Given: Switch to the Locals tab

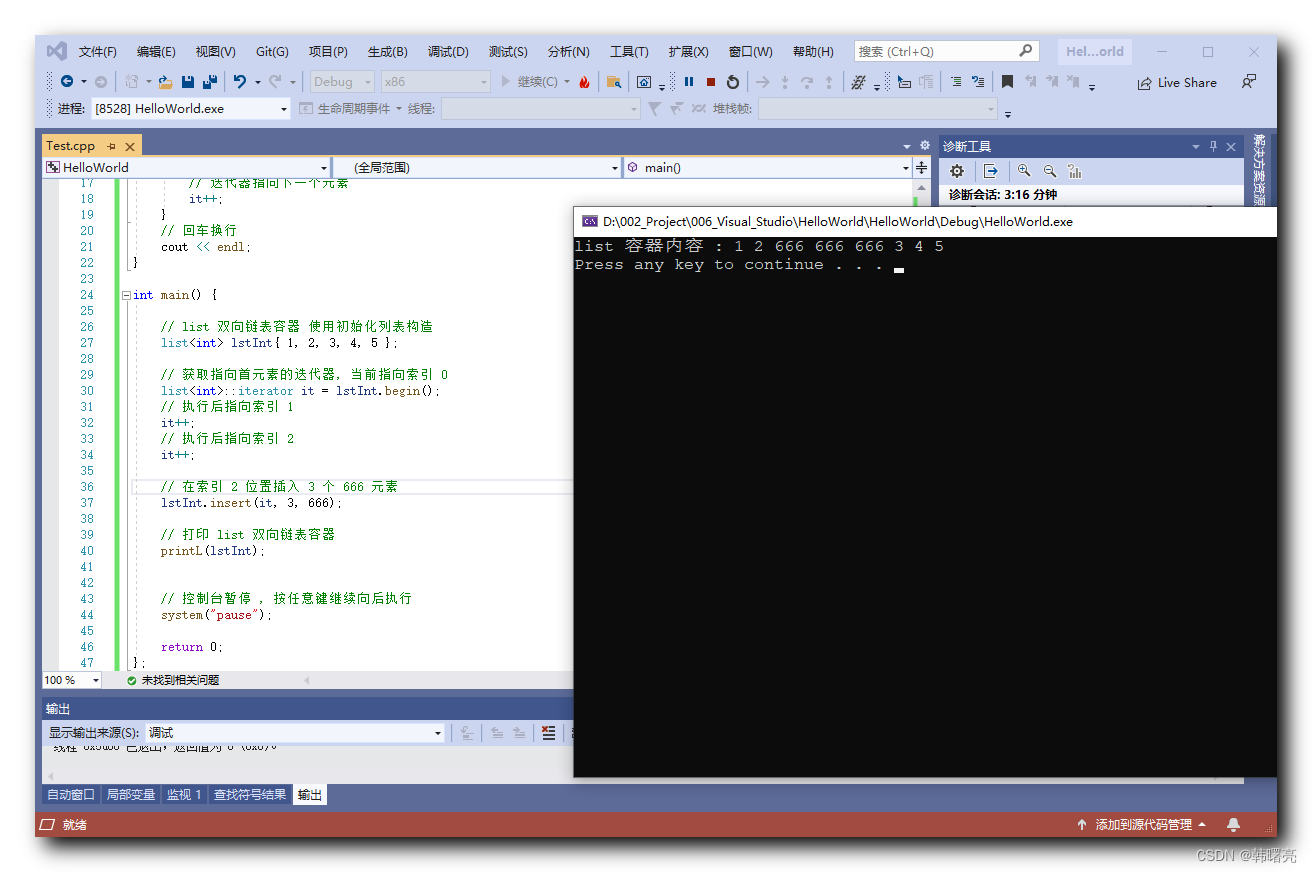Looking at the screenshot, I should click(131, 795).
